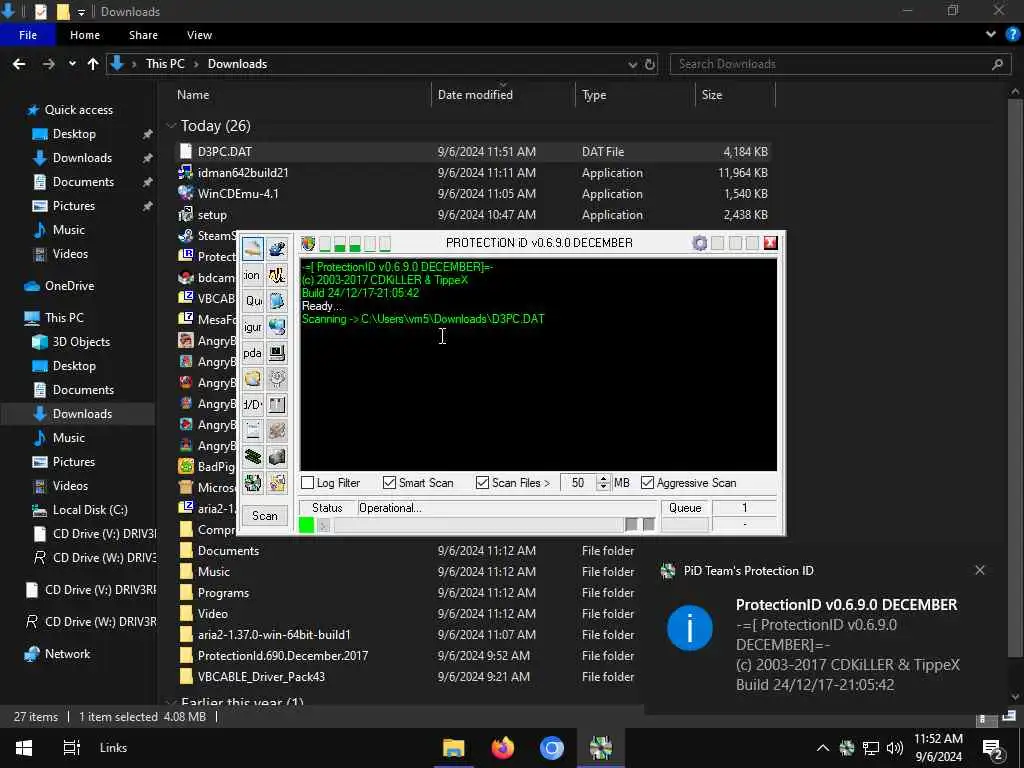Click the green RAM stick icon in Protection ID
Viewport: 1024px width, 768px height.
pyautogui.click(x=253, y=456)
